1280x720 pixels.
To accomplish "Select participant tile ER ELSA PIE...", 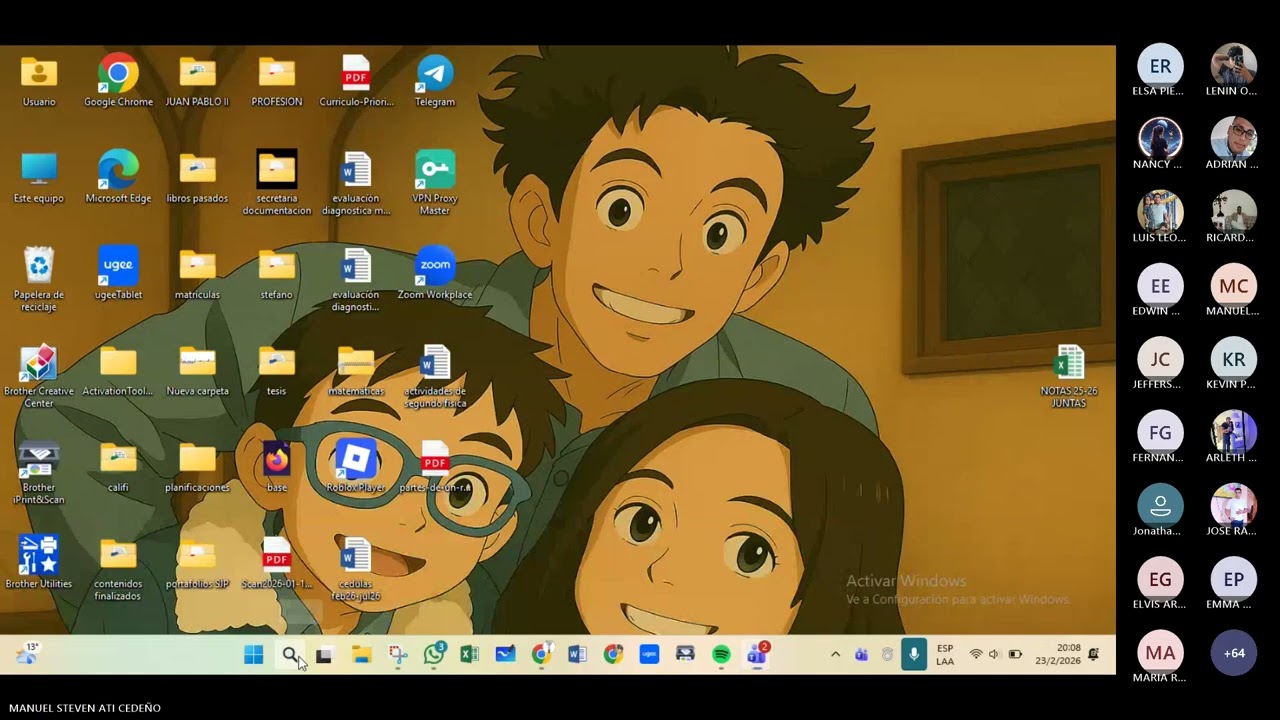I will (1160, 71).
